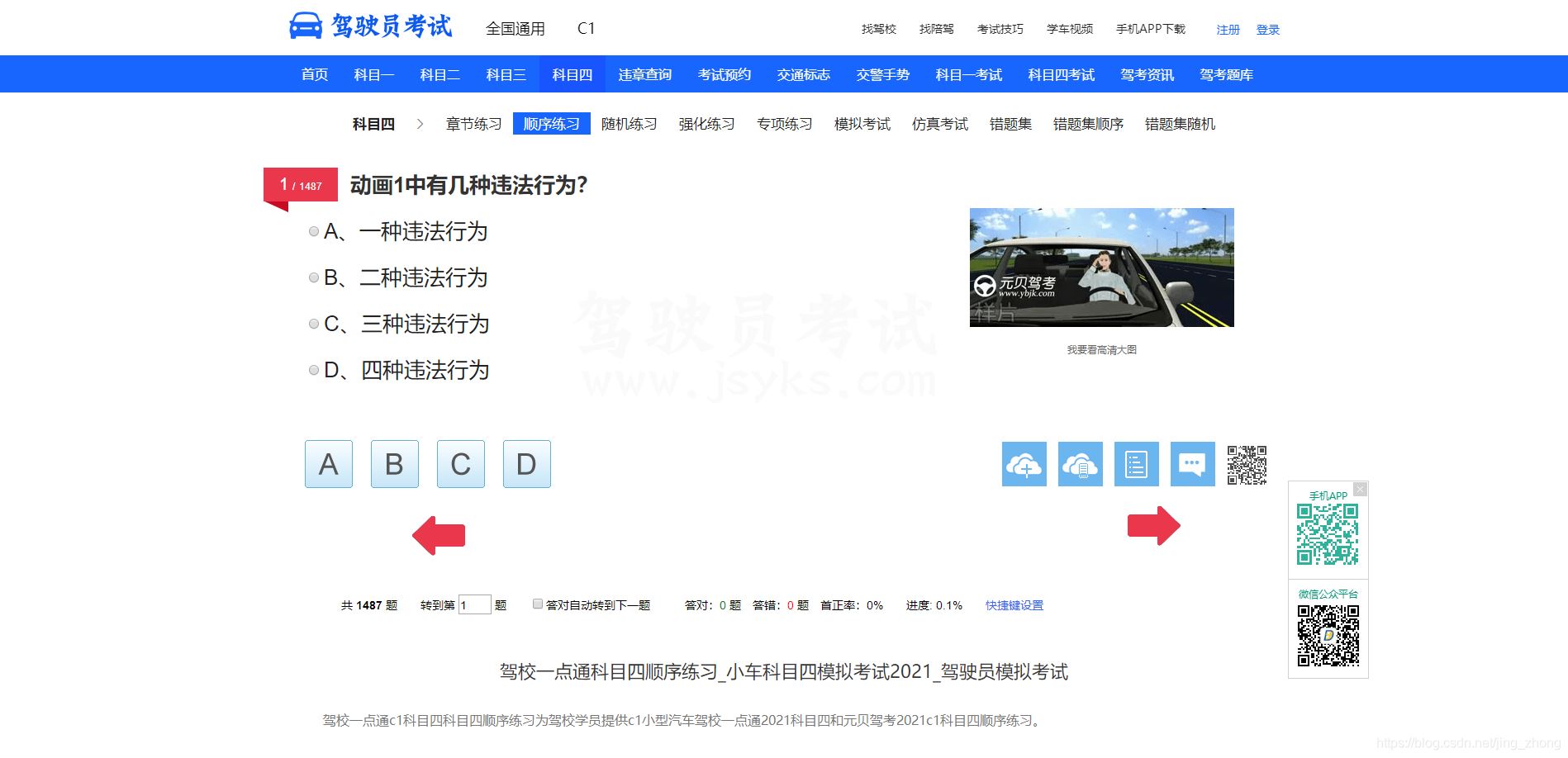Open the comments speech-bubble icon
Screen dimensions: 1568x758
click(x=1192, y=464)
